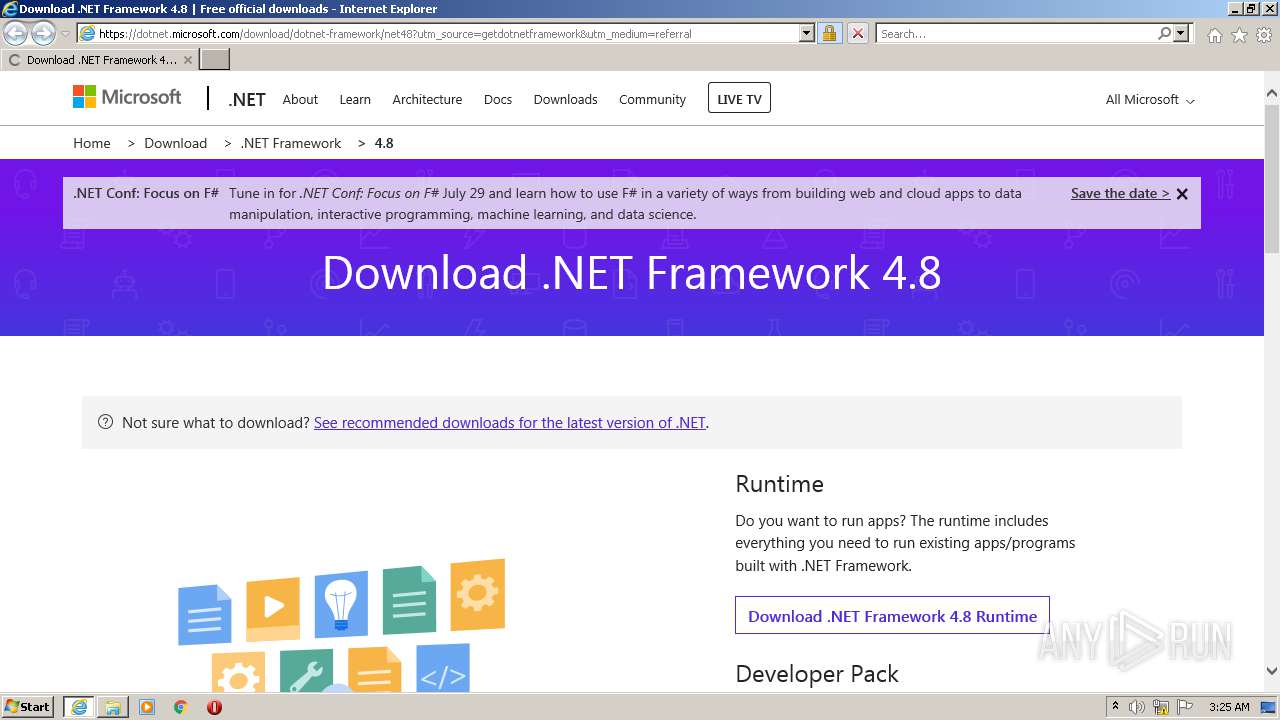Open the Home icon in IE toolbar
Screen dimensions: 1280x720
[x=1214, y=35]
